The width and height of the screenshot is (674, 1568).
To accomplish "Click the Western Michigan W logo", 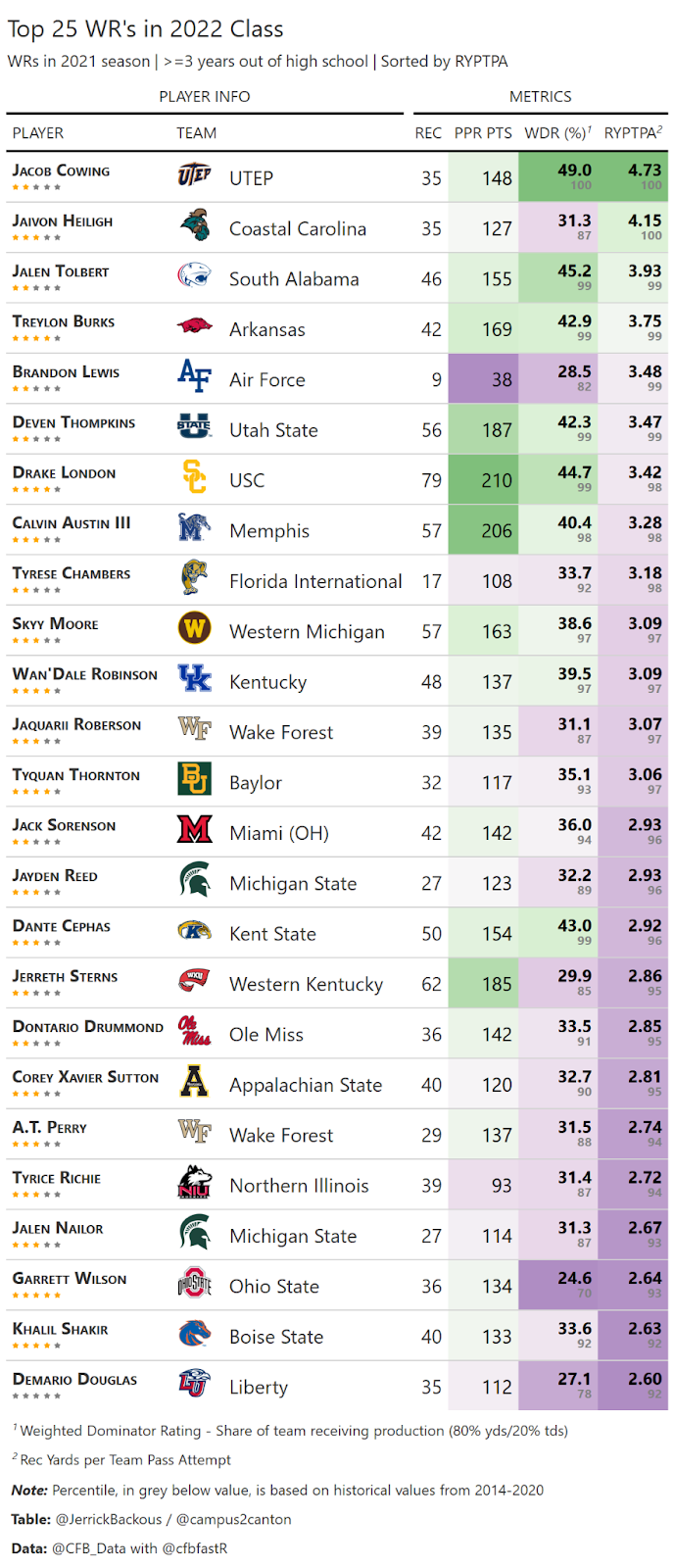I will (194, 629).
